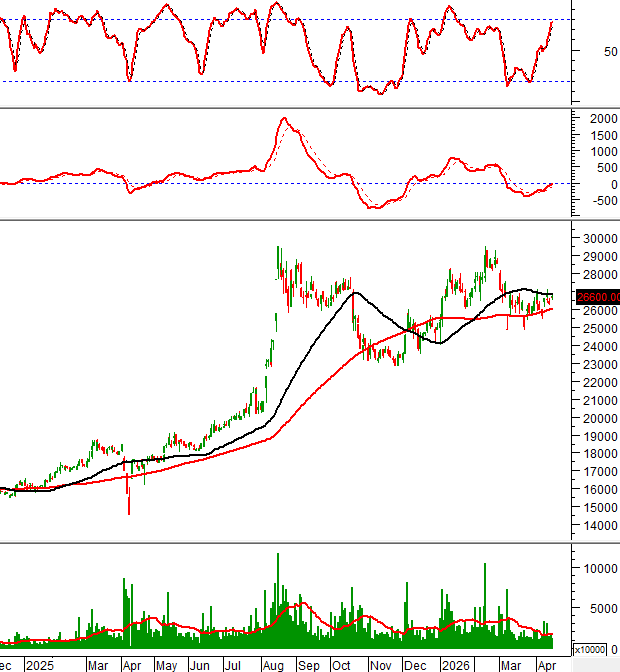Select the Jul marker on time axis
620x672 pixels.
(234, 664)
